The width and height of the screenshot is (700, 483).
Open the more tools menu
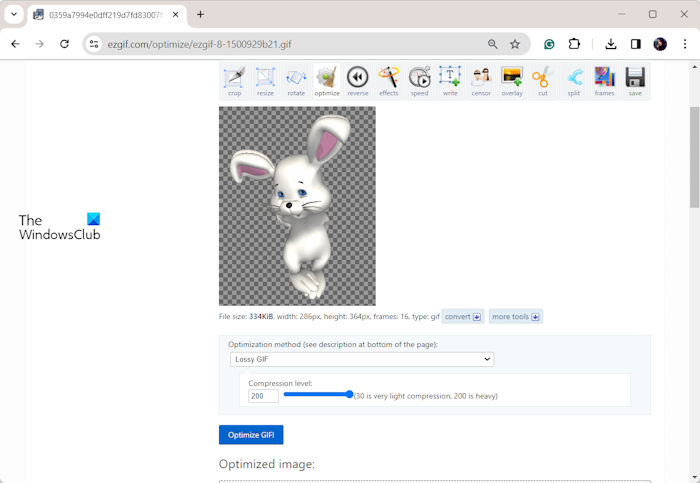(x=515, y=317)
